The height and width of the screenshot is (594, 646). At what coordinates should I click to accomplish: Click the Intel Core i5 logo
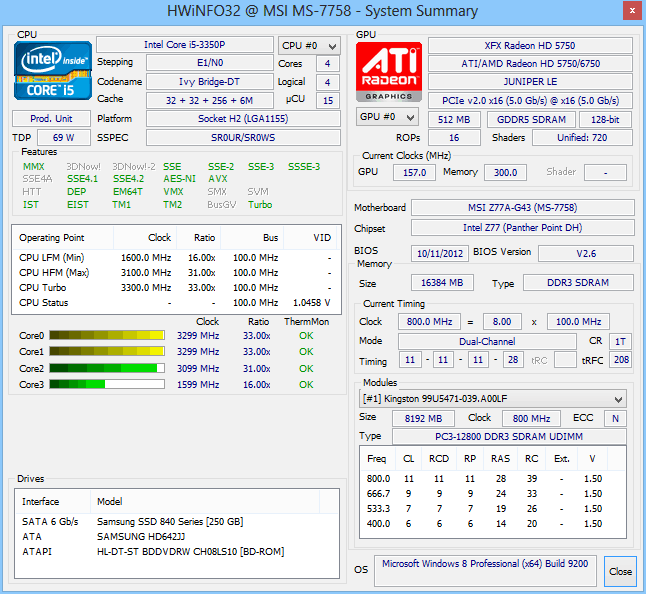(x=52, y=72)
